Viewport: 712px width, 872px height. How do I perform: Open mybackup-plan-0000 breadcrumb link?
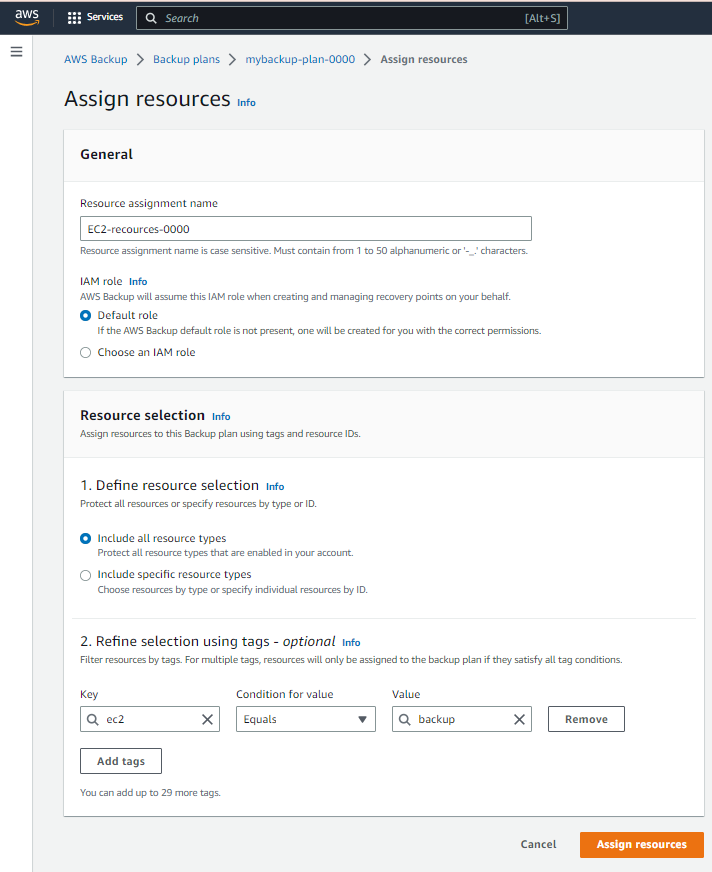click(300, 59)
